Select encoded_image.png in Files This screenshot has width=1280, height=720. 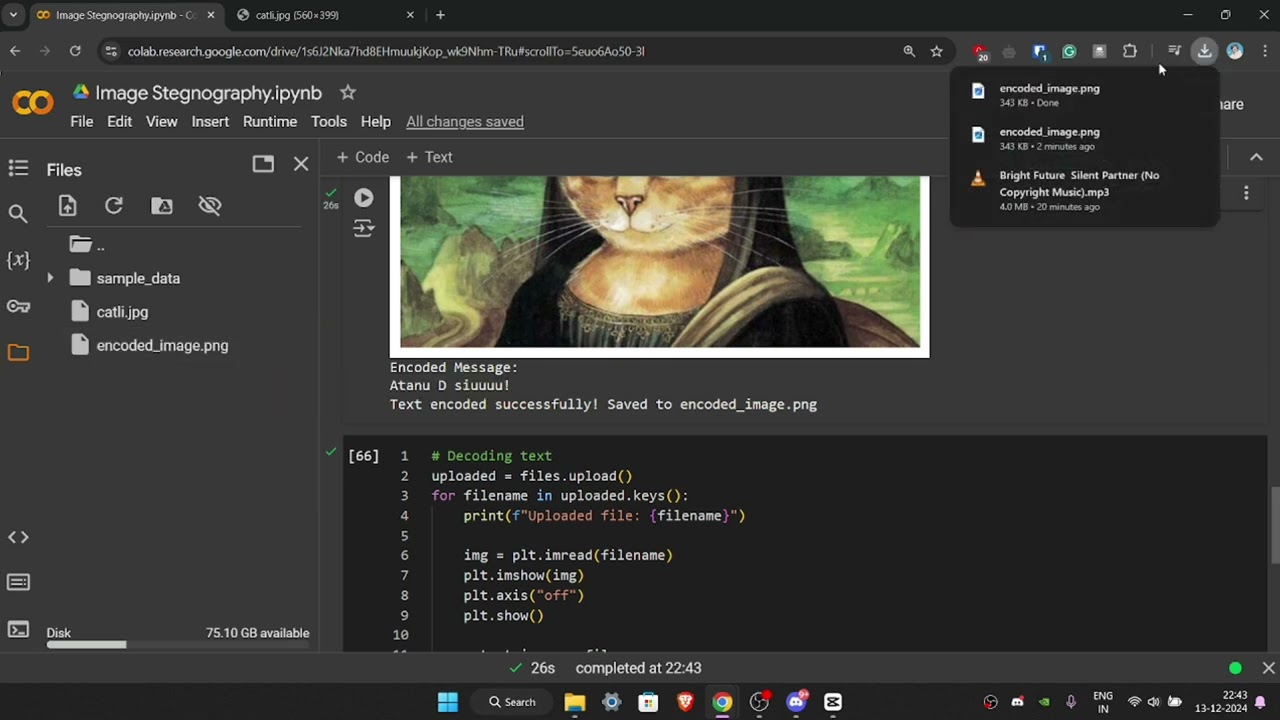162,345
